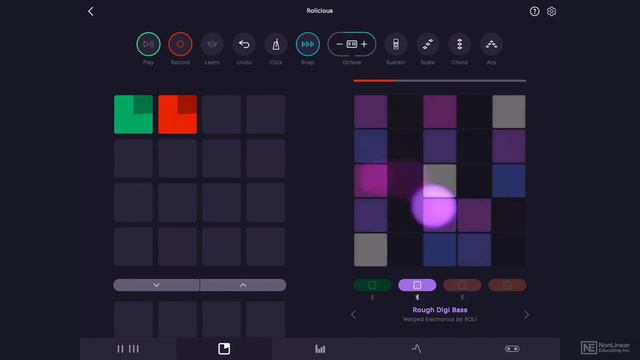Tap the bright magenta pad in the leftmost column
The height and width of the screenshot is (360, 640).
click(x=371, y=180)
